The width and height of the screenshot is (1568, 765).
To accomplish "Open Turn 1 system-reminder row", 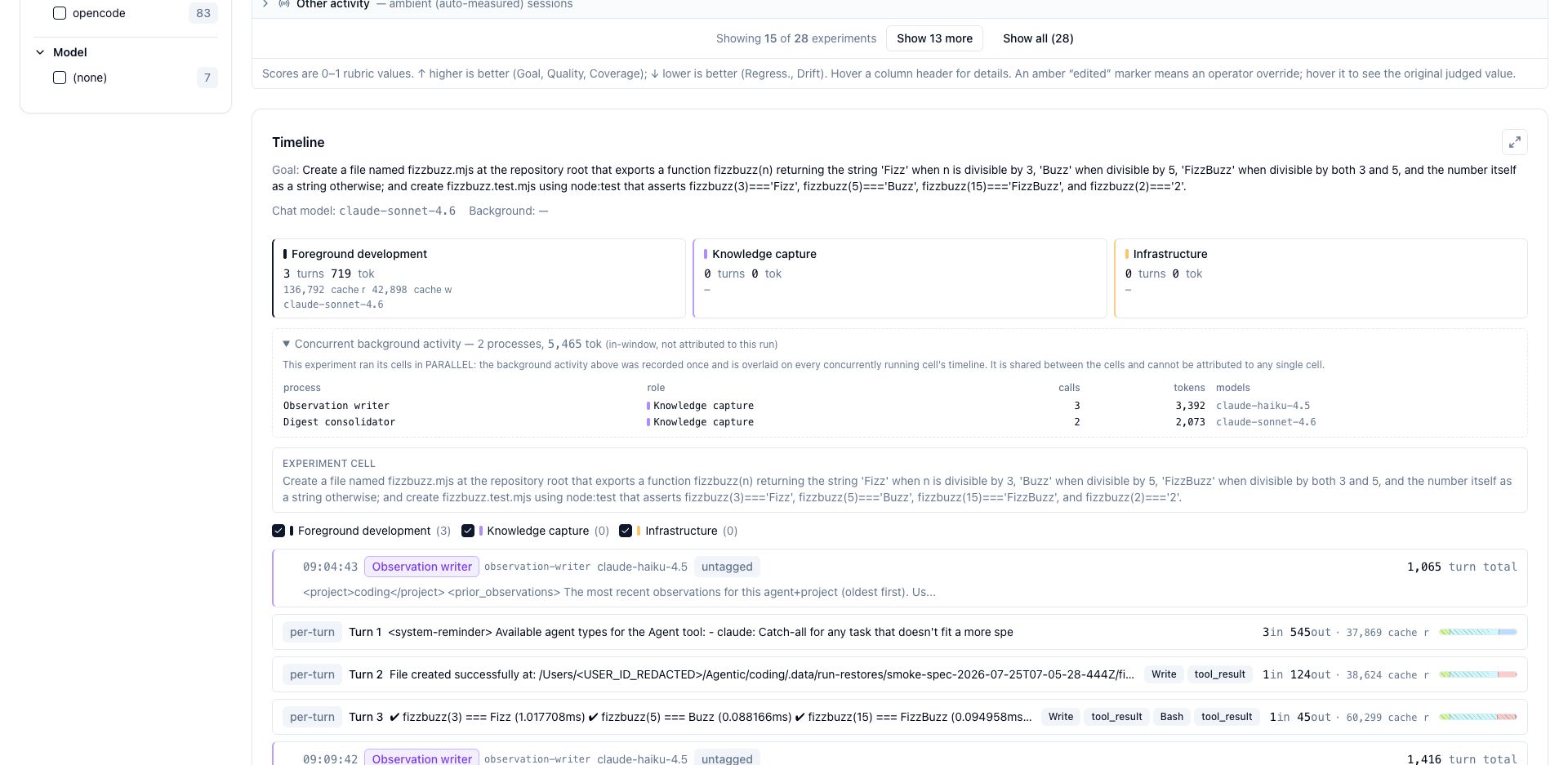I will click(x=900, y=632).
